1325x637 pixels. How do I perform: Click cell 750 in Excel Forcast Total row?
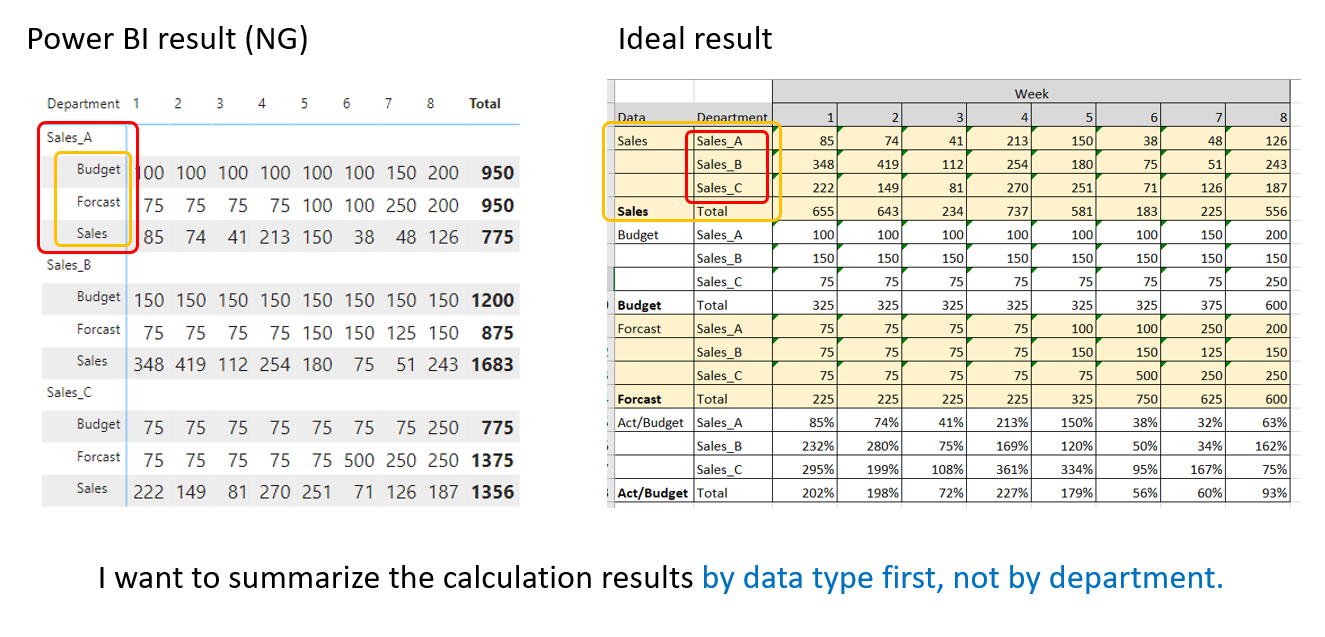(x=1128, y=399)
